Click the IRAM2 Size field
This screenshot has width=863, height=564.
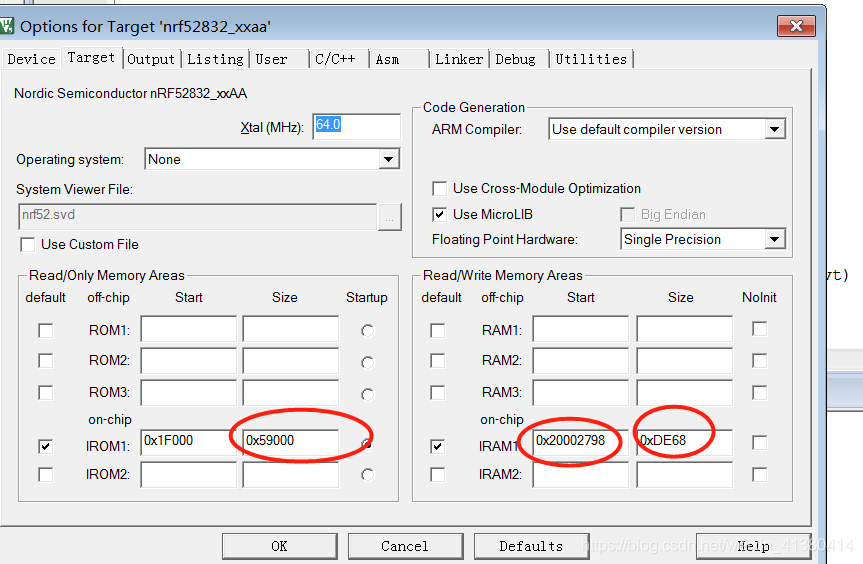pos(685,474)
